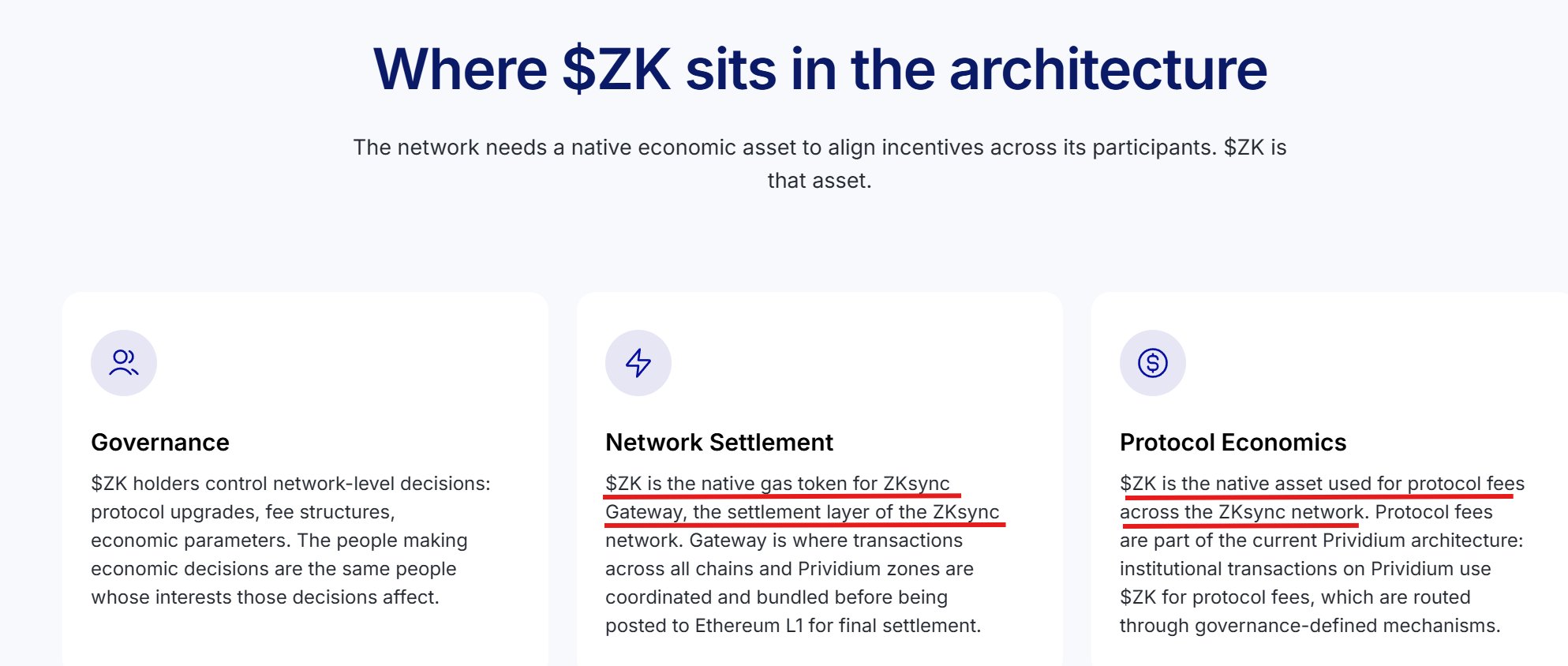Click the "Where $ZK sits in the architecture" heading
The width and height of the screenshot is (1568, 666).
click(820, 69)
